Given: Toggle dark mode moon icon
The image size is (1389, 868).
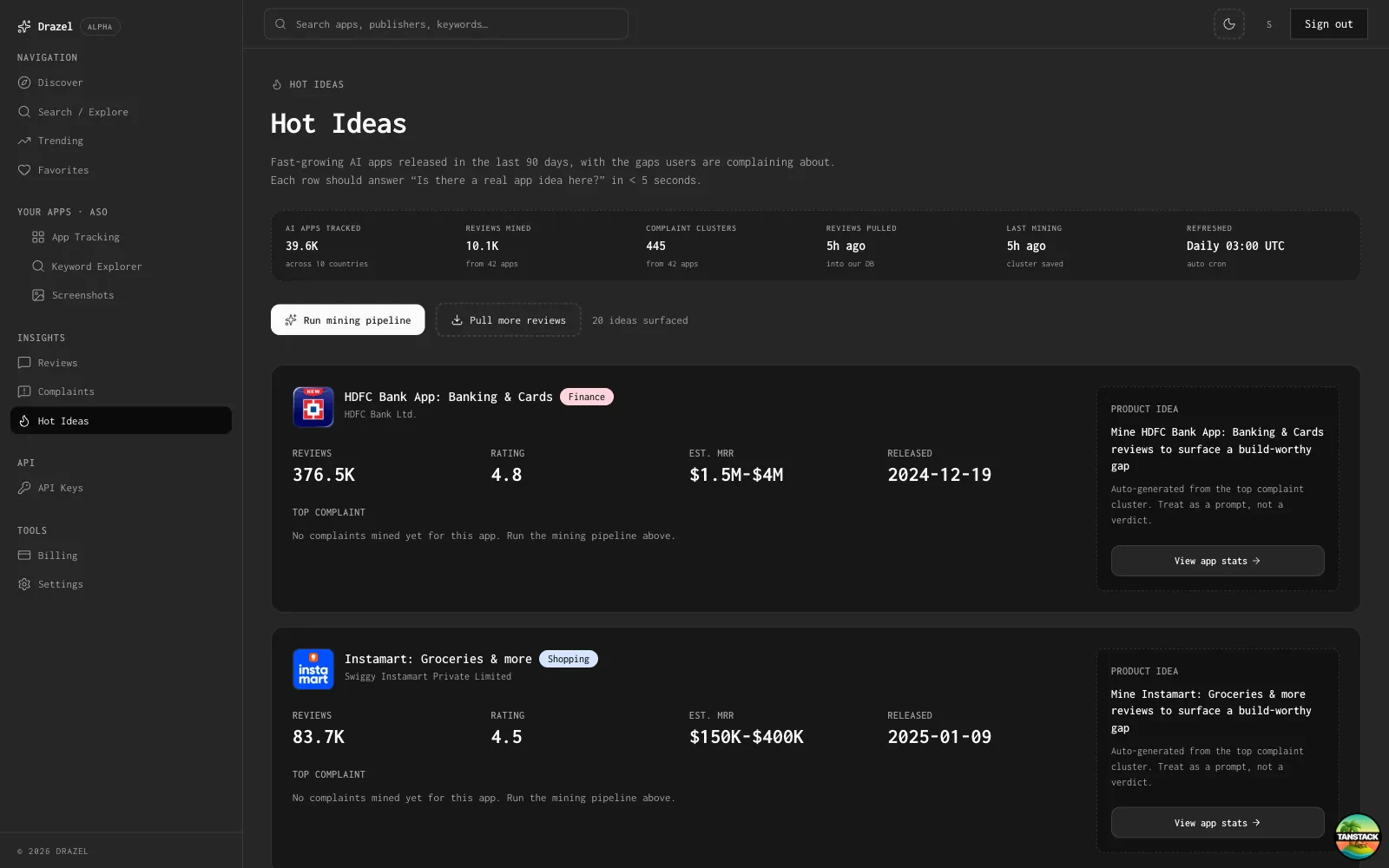Looking at the screenshot, I should click(x=1228, y=24).
